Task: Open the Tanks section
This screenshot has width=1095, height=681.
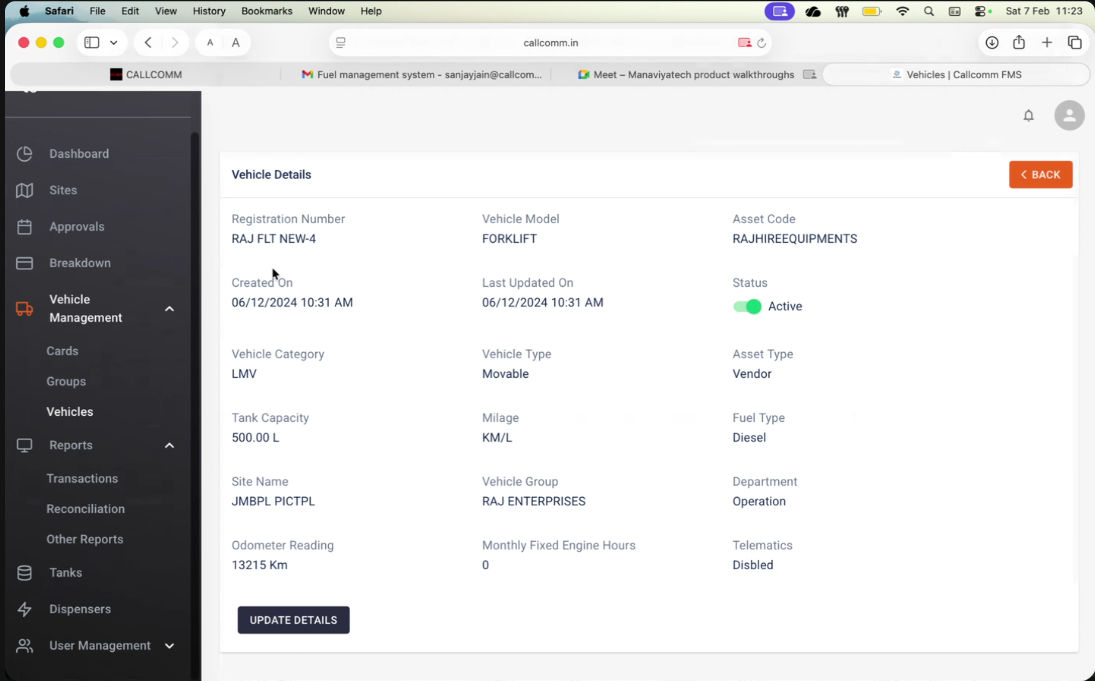Action: click(x=65, y=572)
